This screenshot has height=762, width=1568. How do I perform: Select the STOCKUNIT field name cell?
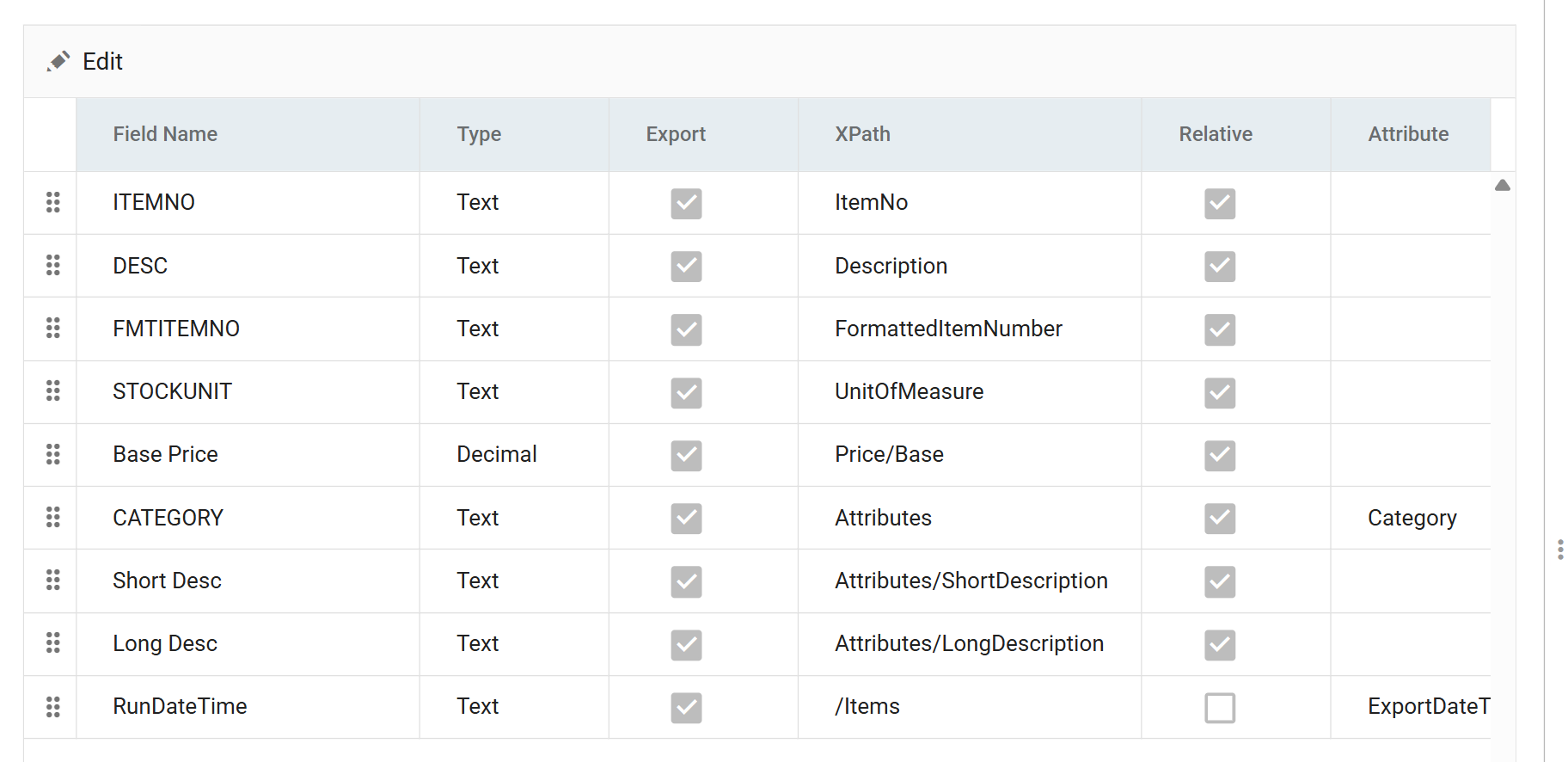pyautogui.click(x=248, y=392)
